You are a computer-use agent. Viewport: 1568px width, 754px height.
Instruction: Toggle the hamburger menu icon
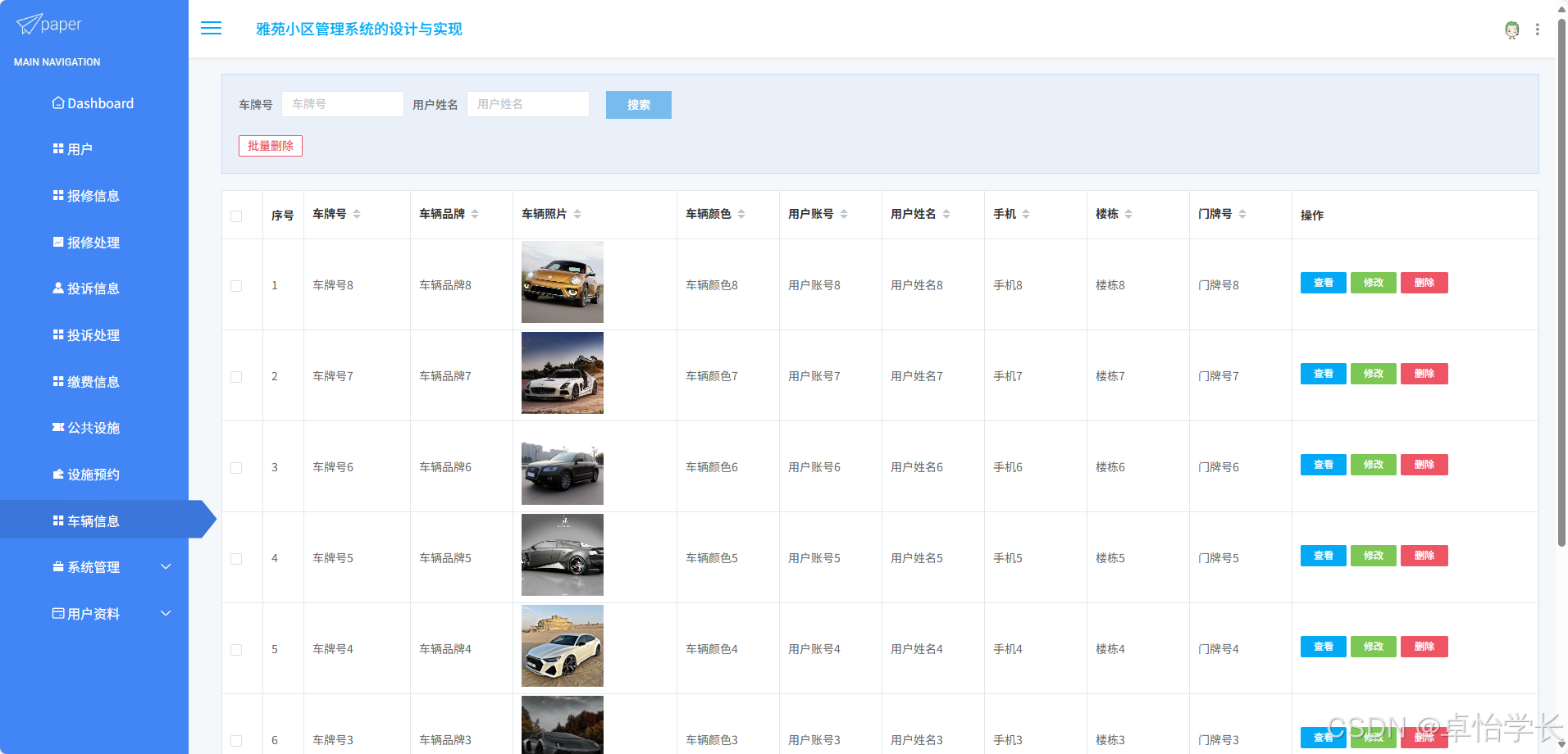coord(212,29)
